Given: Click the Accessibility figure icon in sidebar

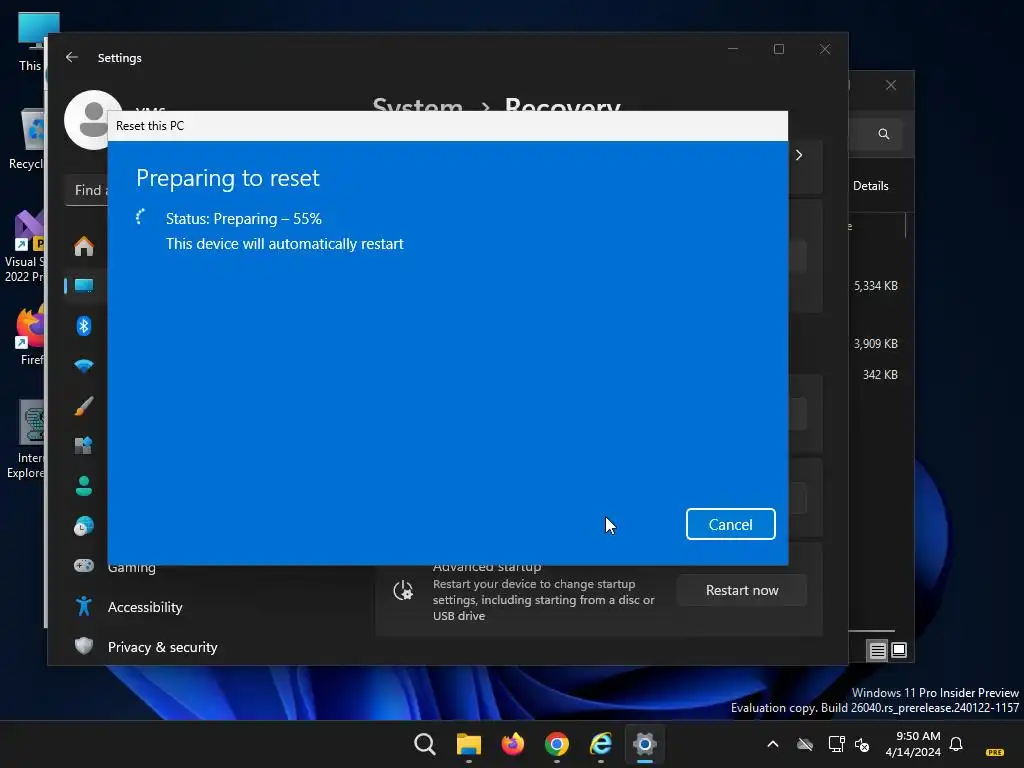Looking at the screenshot, I should point(84,607).
